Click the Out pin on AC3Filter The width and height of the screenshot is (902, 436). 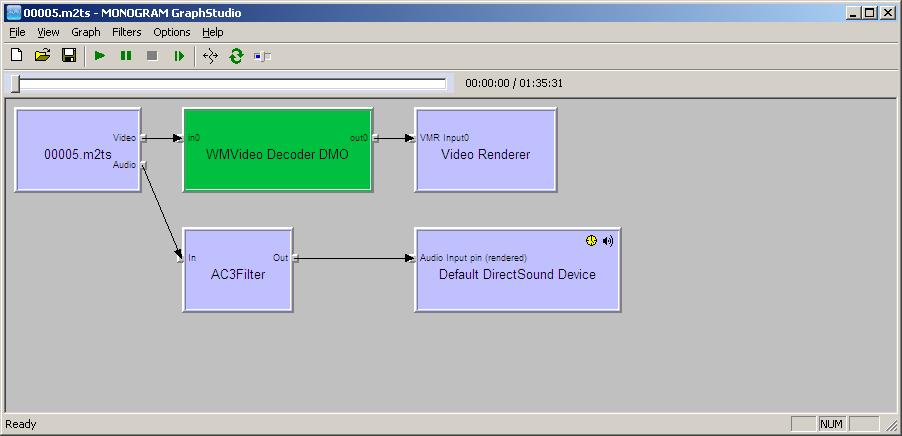click(295, 258)
